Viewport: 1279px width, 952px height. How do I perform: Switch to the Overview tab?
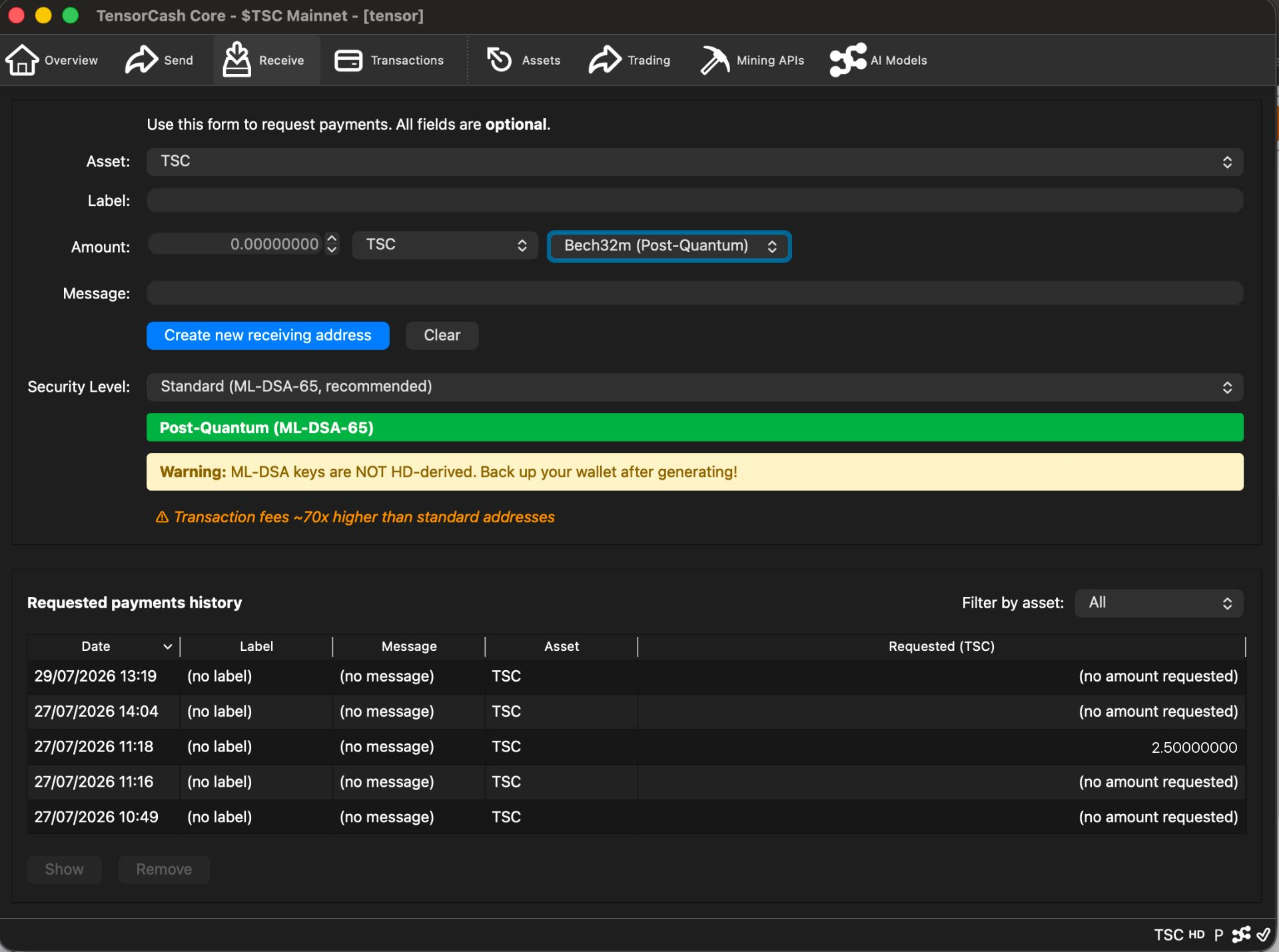pyautogui.click(x=52, y=60)
